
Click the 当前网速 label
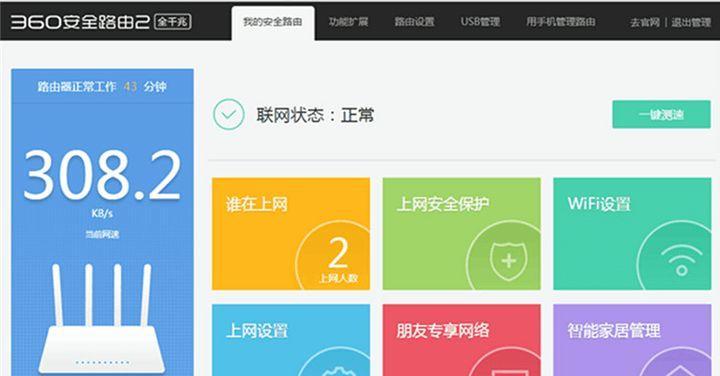pyautogui.click(x=102, y=234)
